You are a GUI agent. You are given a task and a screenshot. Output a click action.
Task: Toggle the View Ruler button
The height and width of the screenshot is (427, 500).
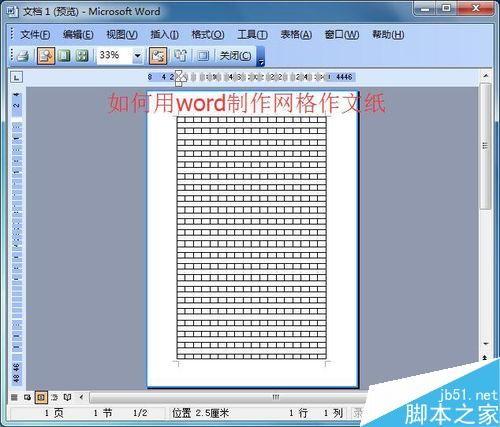158,56
